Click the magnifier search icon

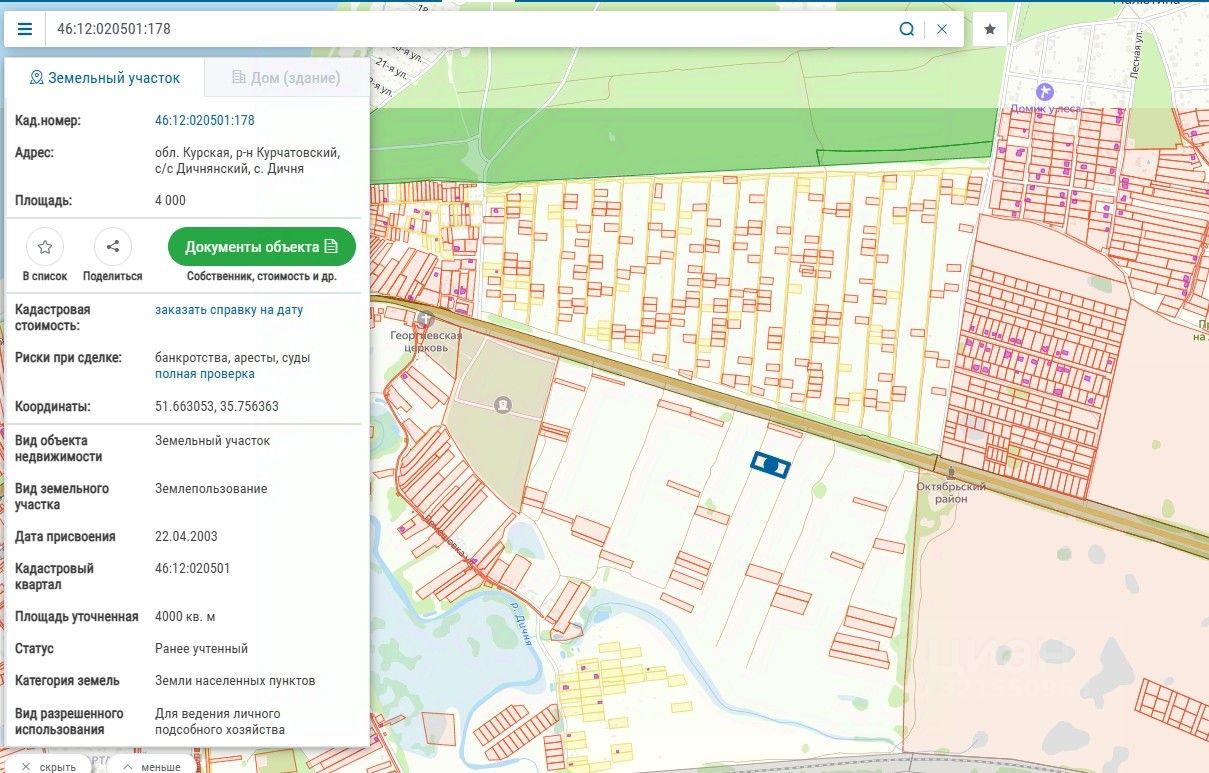point(906,29)
